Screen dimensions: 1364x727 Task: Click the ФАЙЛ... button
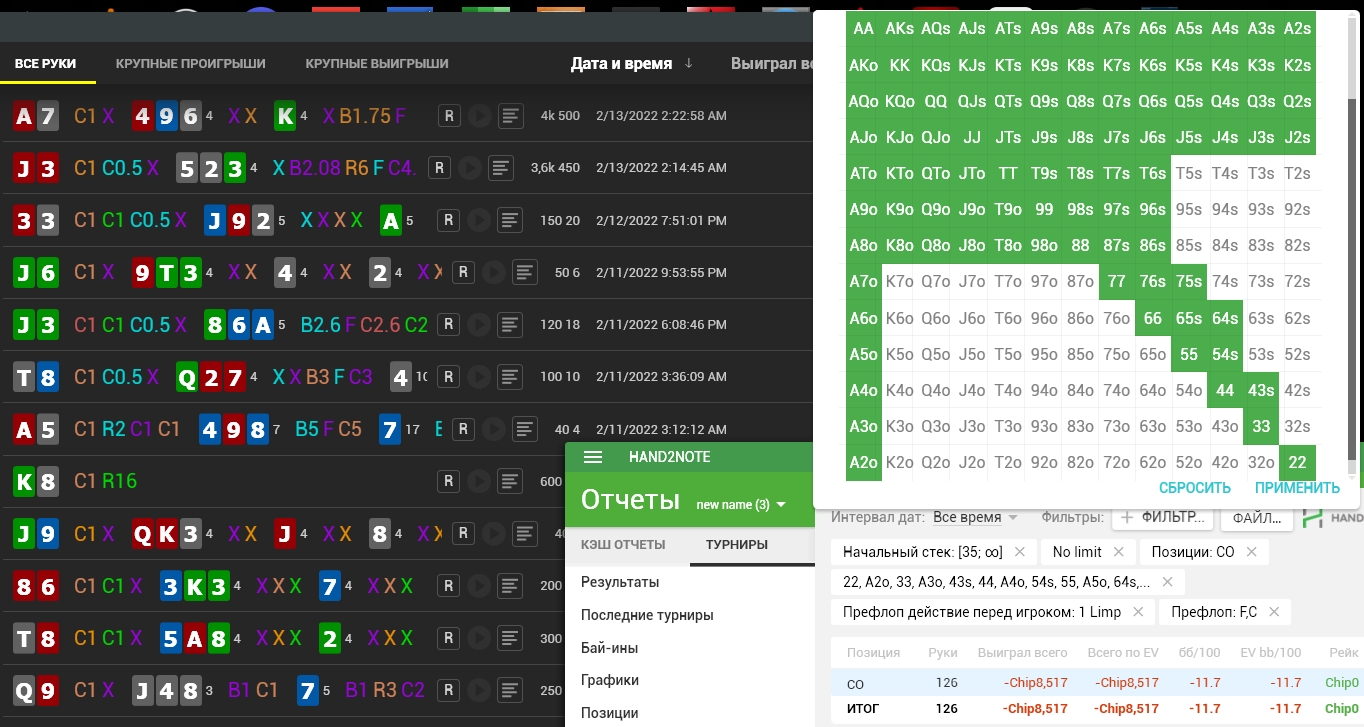tap(1257, 518)
